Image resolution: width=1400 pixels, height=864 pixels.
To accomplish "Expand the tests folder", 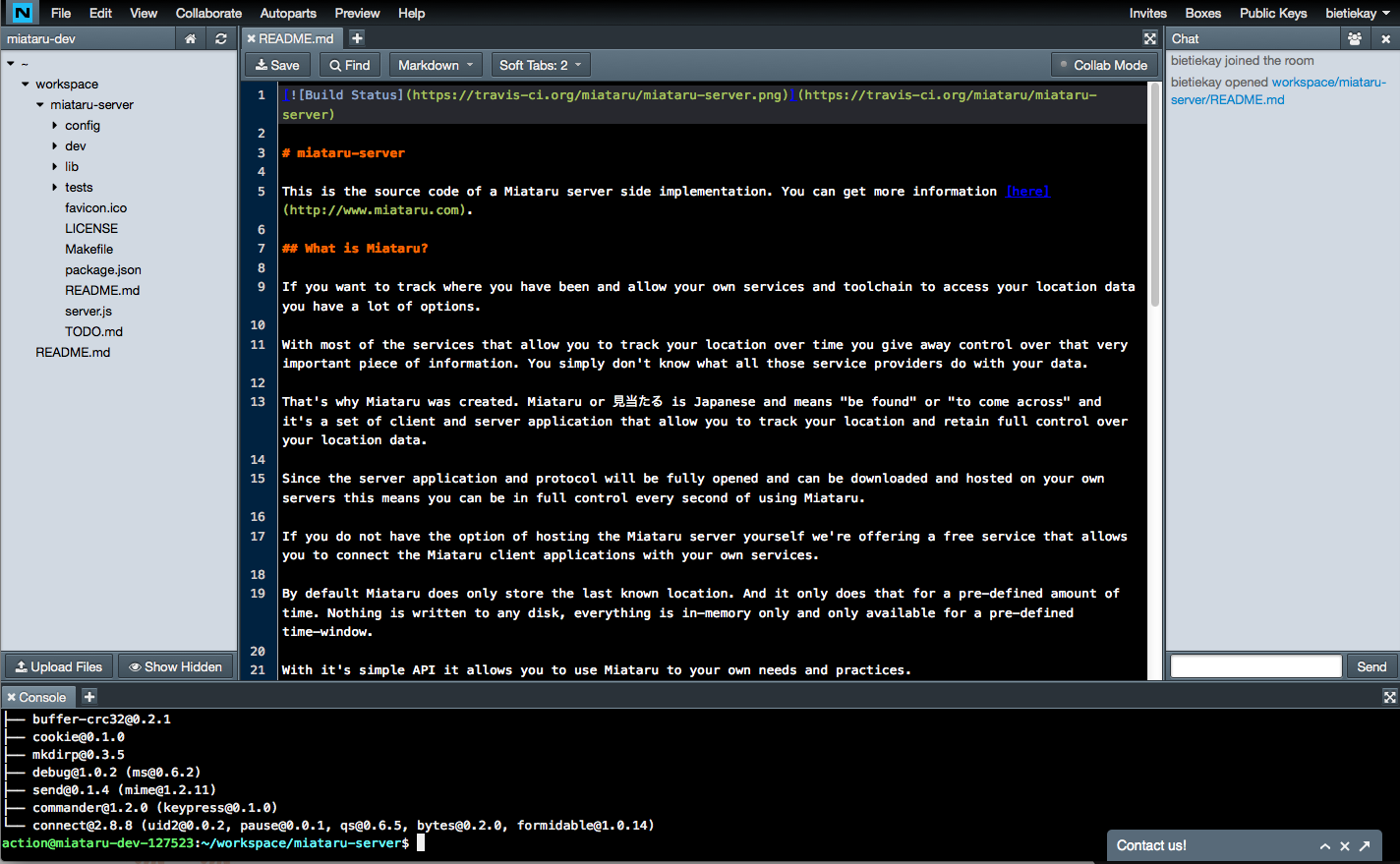I will [x=55, y=188].
